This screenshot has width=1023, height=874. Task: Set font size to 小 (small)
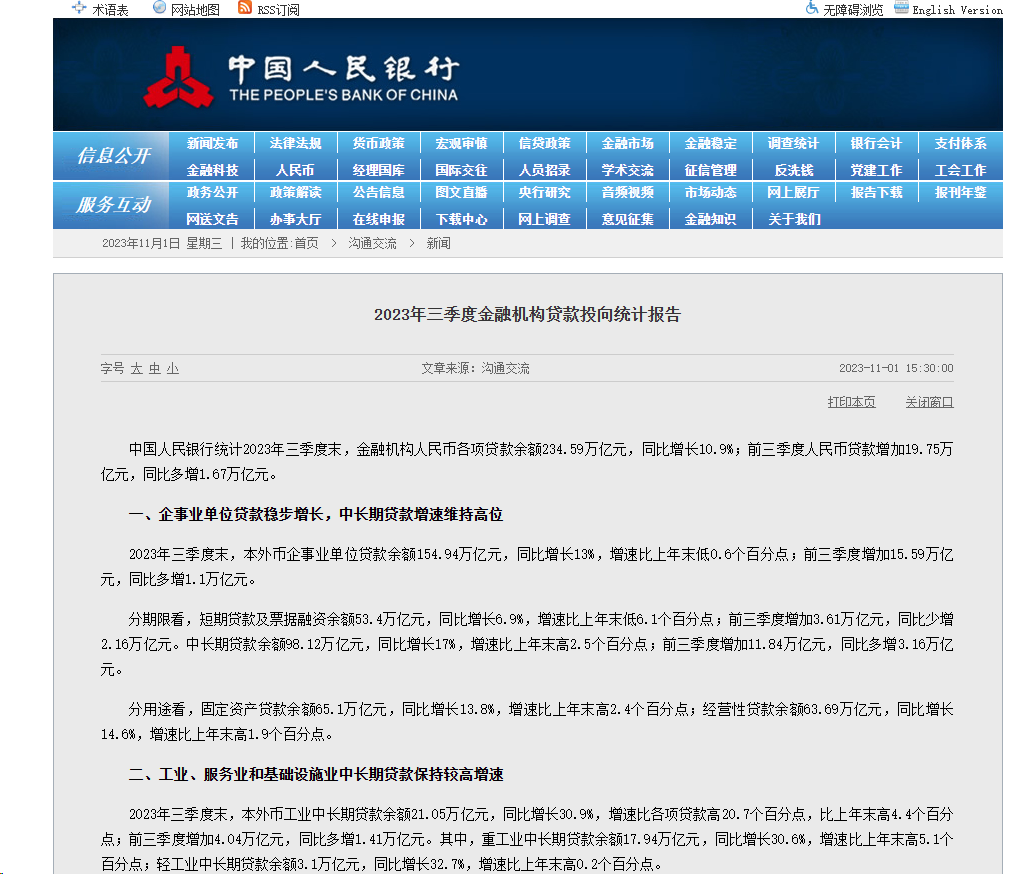[x=173, y=368]
